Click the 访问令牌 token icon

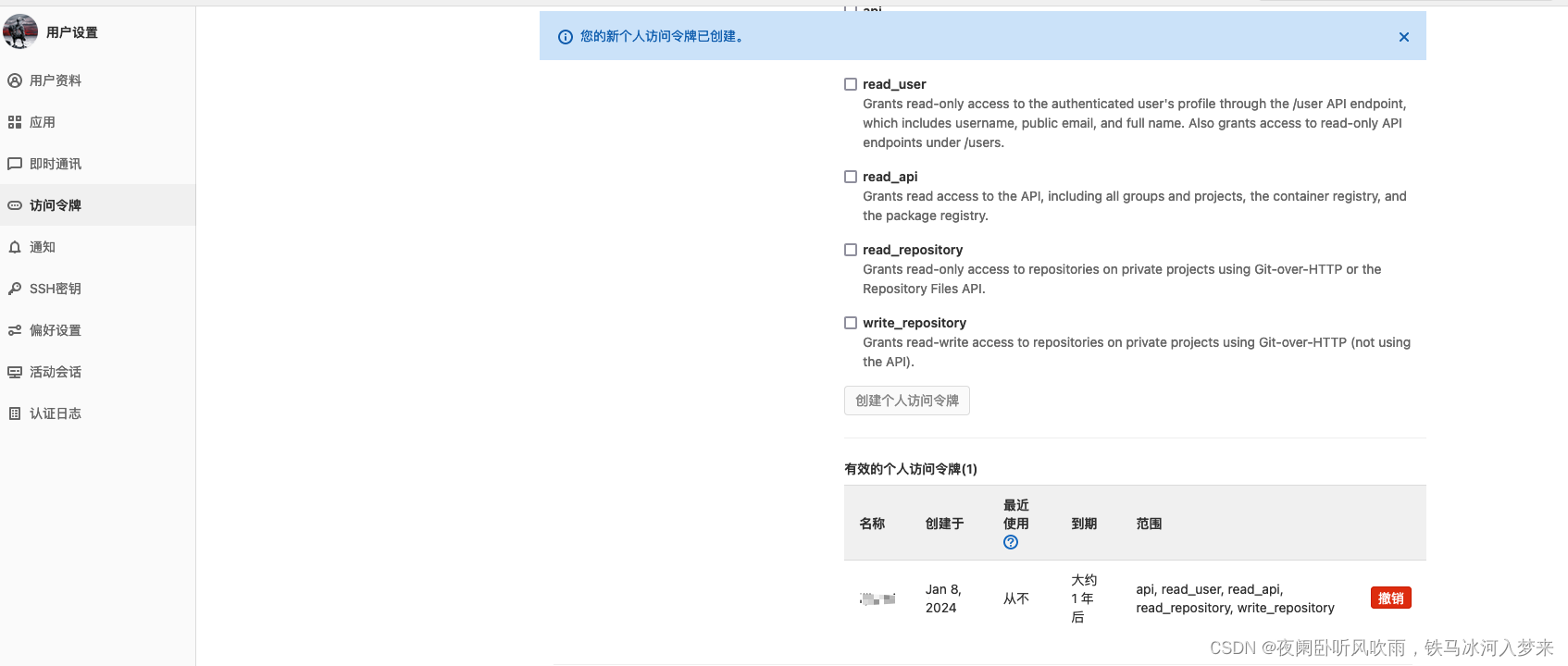pyautogui.click(x=15, y=205)
